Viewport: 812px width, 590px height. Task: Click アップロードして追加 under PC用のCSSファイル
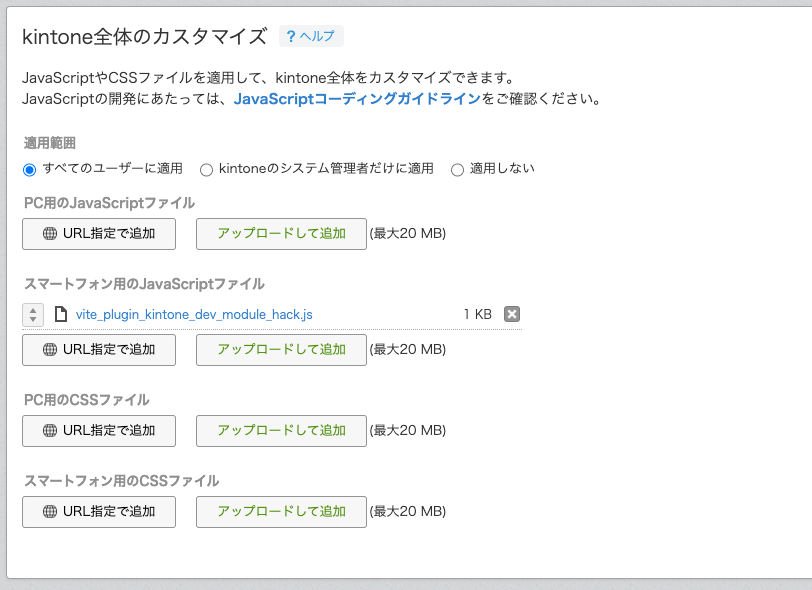click(x=281, y=430)
